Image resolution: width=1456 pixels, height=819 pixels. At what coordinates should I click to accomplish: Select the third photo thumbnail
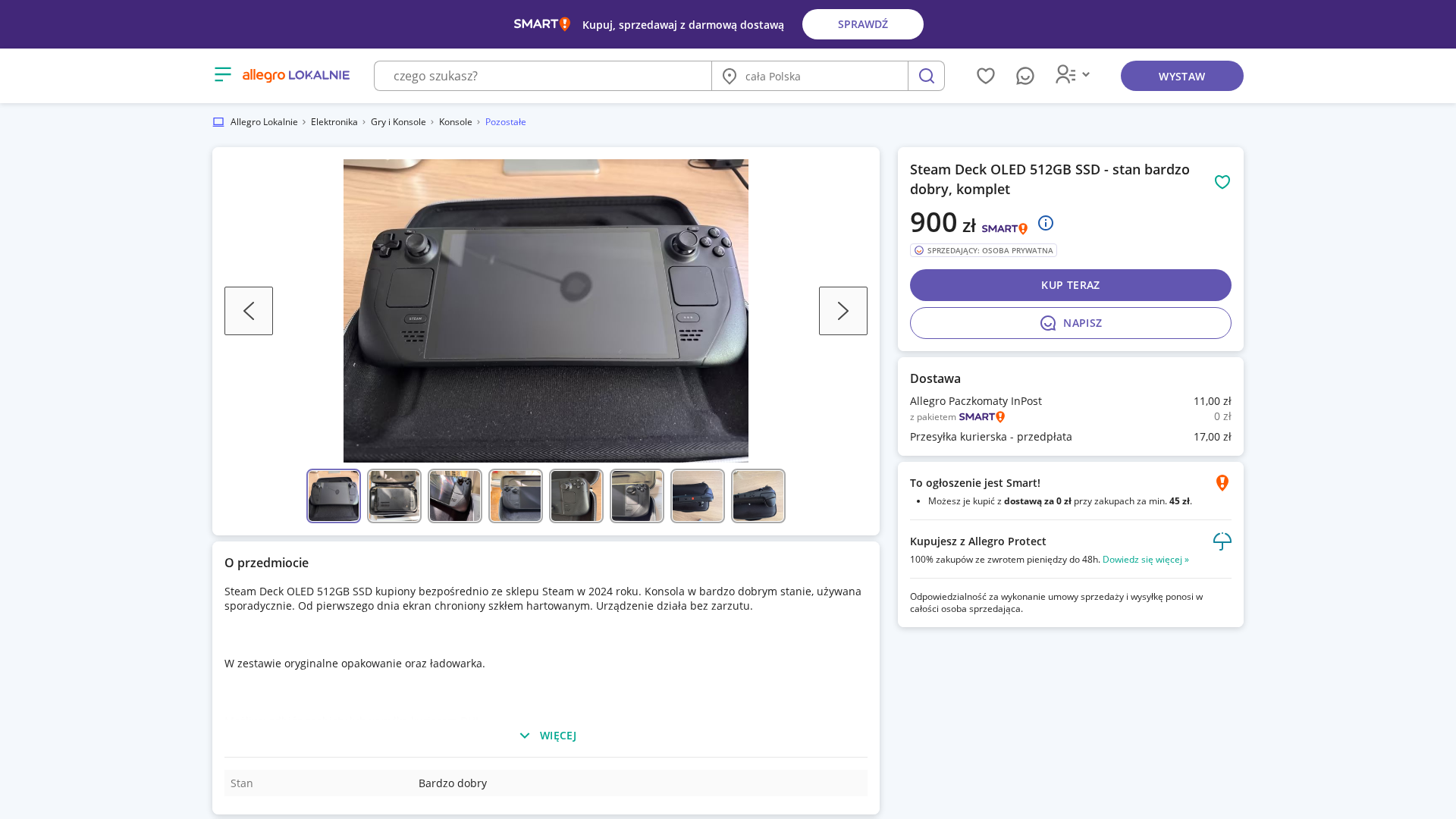tap(455, 496)
